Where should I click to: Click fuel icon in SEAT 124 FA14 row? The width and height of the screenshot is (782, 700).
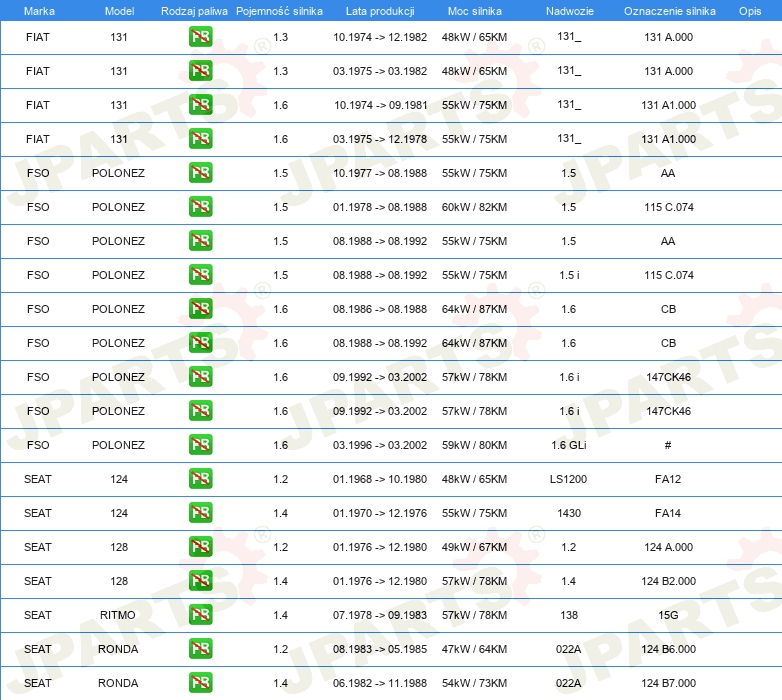click(x=200, y=513)
